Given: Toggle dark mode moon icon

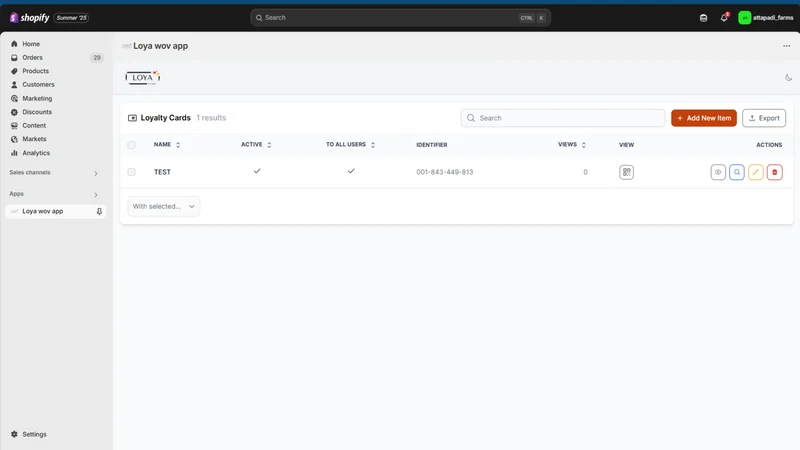Looking at the screenshot, I should click(x=788, y=78).
